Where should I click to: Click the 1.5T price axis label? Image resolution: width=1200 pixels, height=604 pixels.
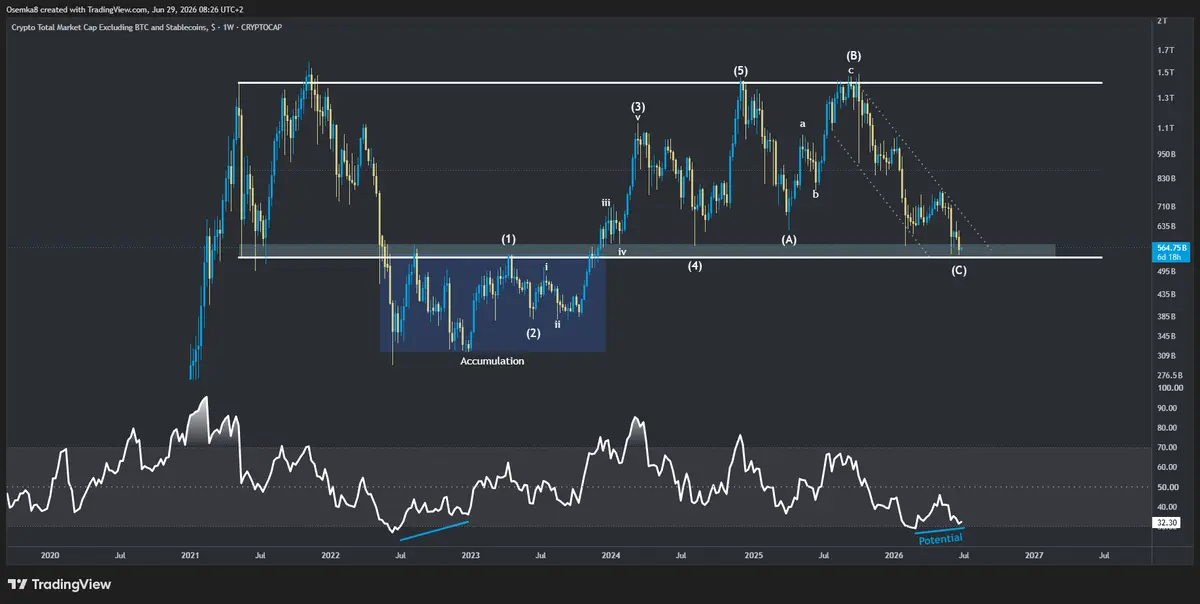pos(1164,73)
